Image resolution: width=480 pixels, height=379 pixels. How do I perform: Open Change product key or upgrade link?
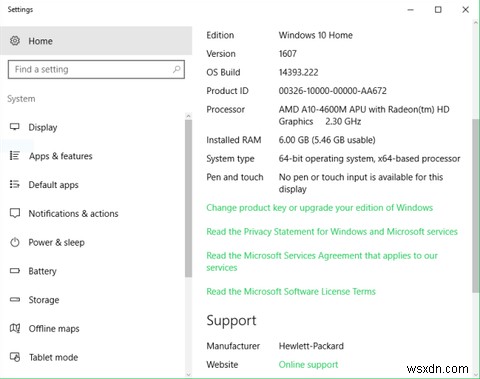click(x=319, y=208)
